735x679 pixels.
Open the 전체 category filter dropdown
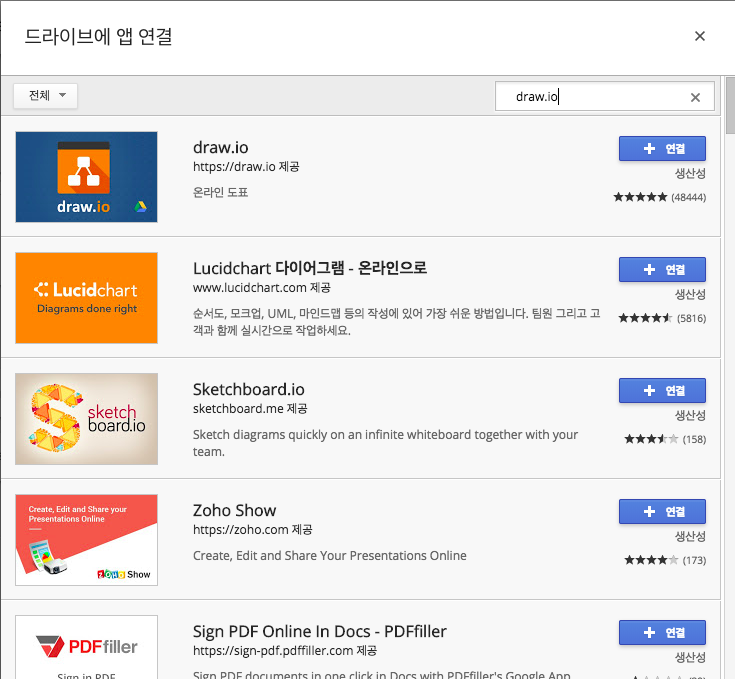[45, 96]
